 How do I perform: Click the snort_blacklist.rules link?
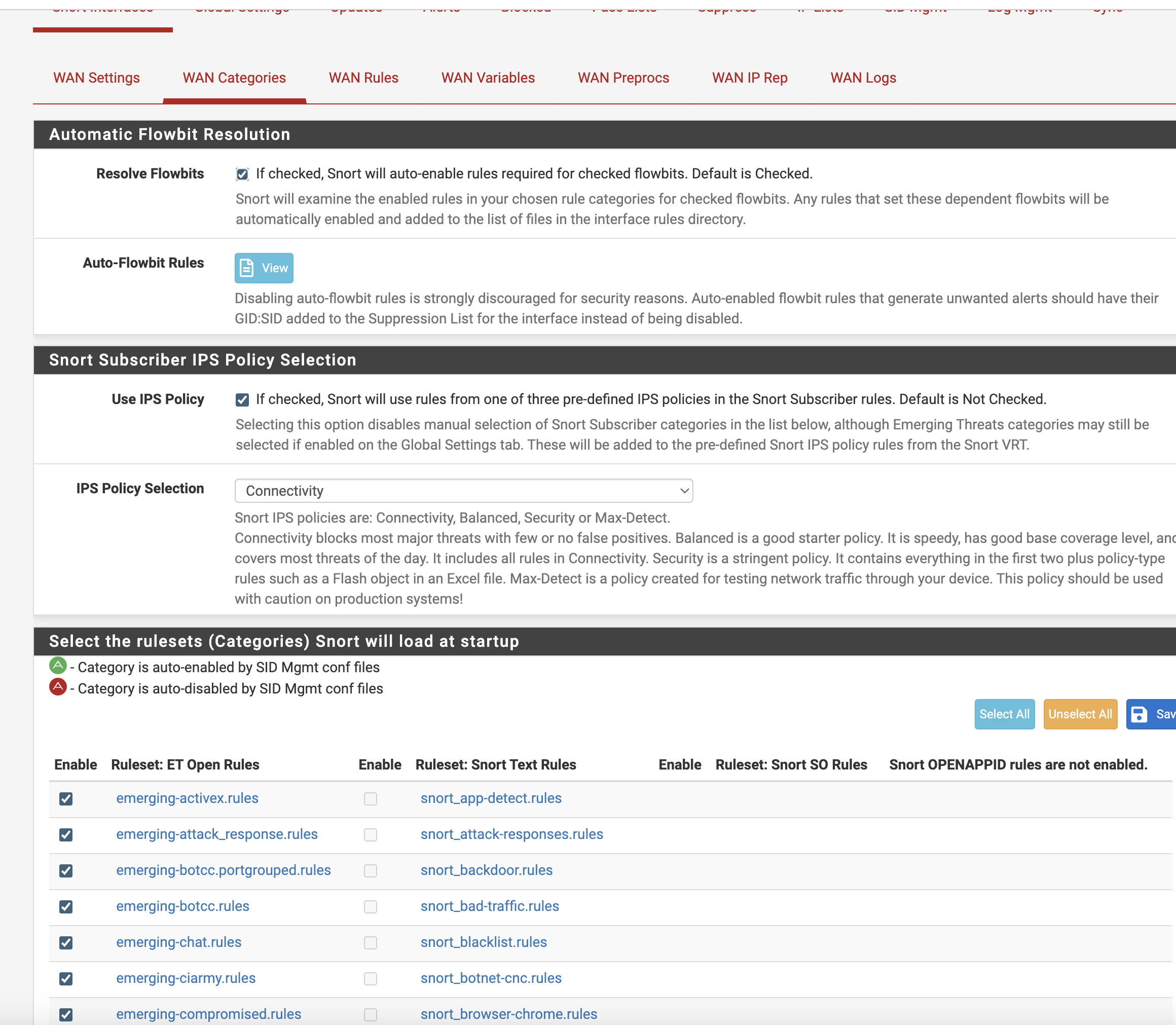pos(484,942)
